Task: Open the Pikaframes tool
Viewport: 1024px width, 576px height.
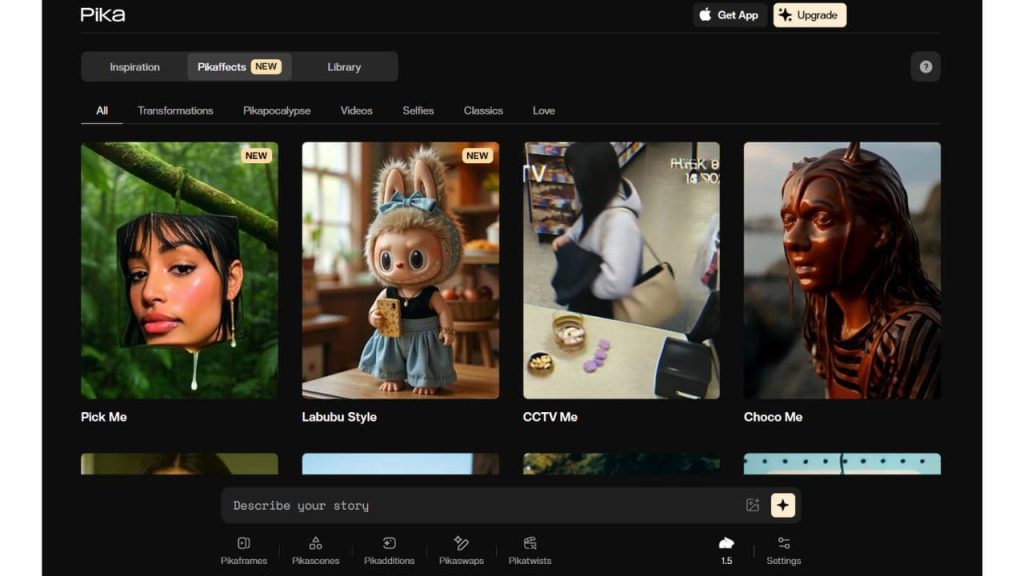Action: pyautogui.click(x=244, y=549)
